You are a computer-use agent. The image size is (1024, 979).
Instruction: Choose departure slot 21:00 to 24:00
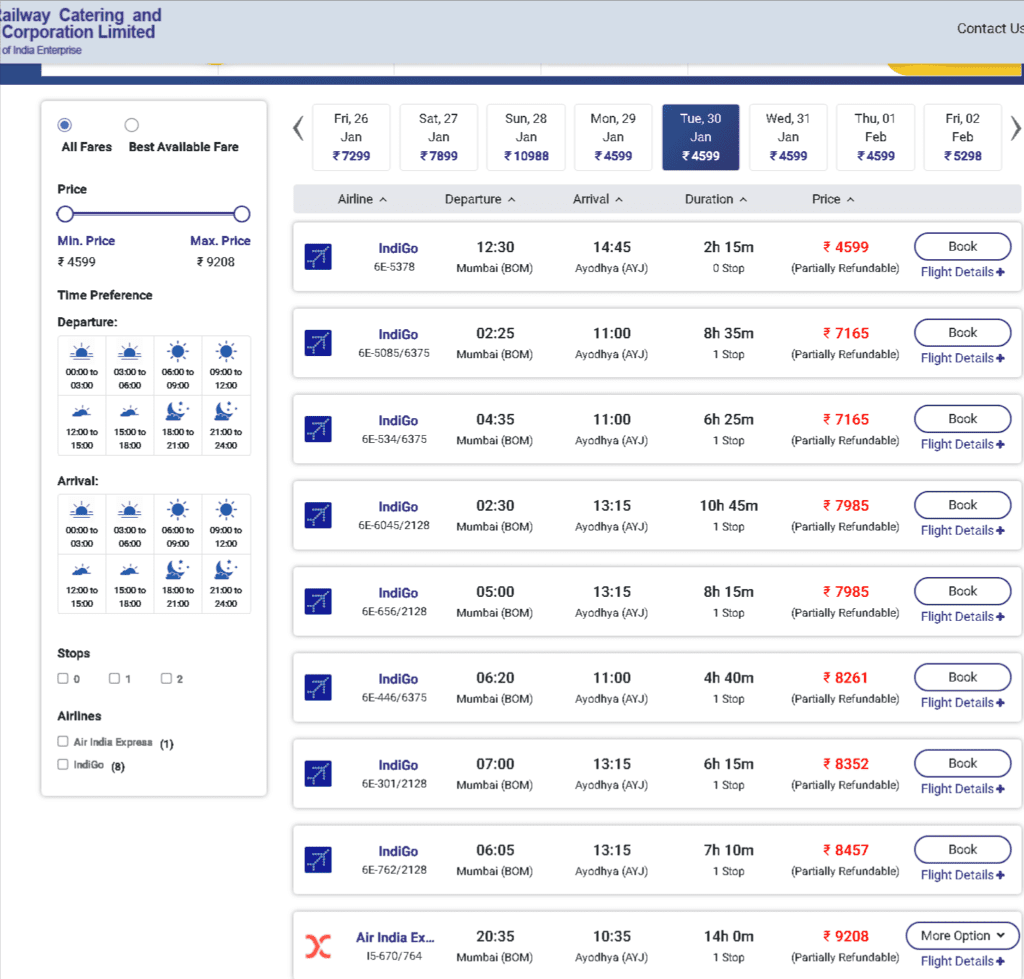226,410
